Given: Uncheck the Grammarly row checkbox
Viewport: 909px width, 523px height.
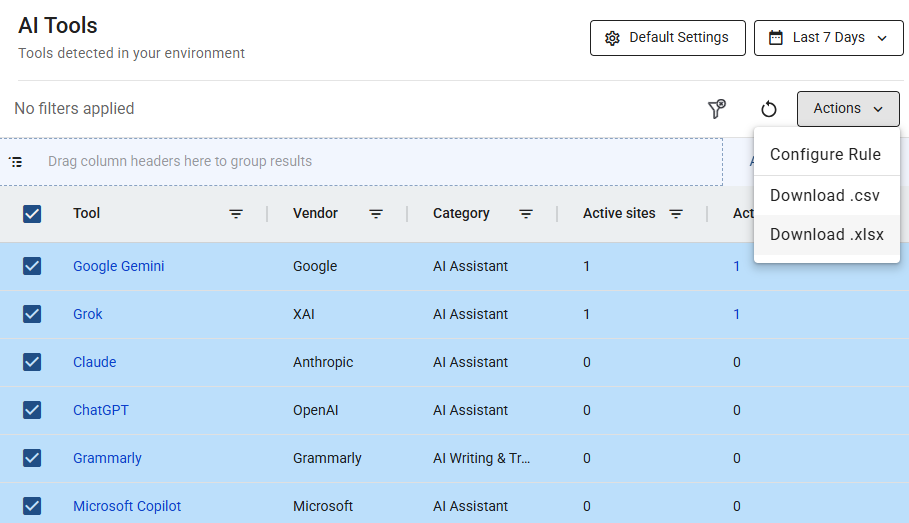Looking at the screenshot, I should [x=32, y=458].
